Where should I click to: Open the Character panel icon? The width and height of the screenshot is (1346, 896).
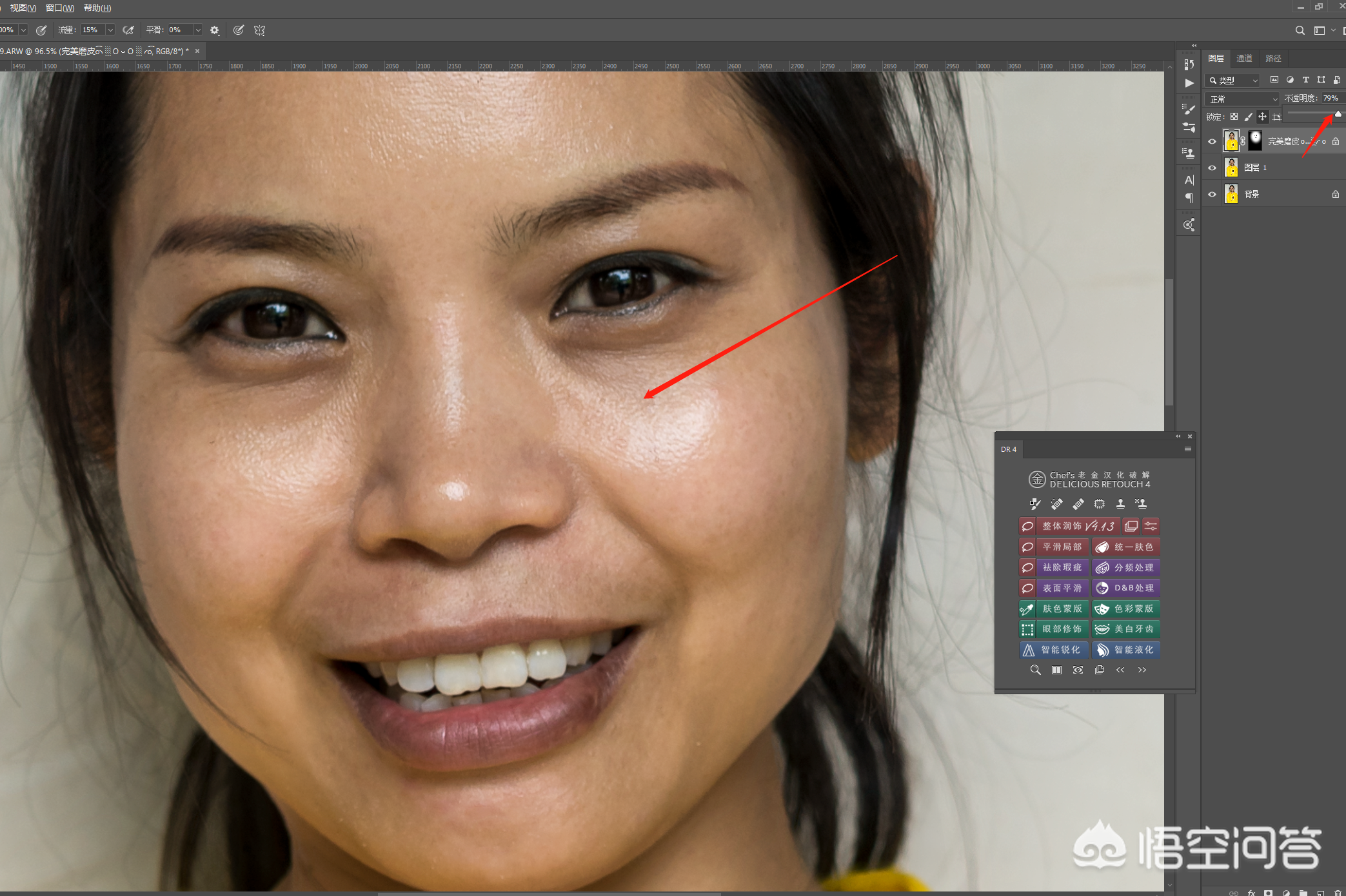[1189, 179]
